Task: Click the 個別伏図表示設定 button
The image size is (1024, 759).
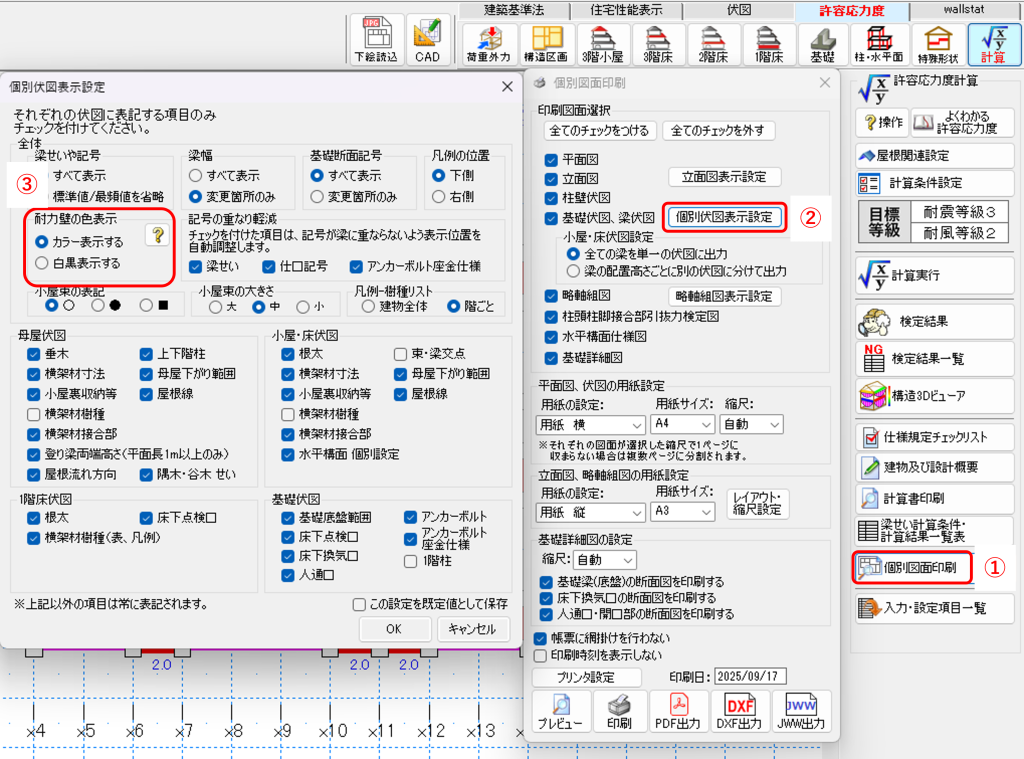Action: (x=724, y=217)
